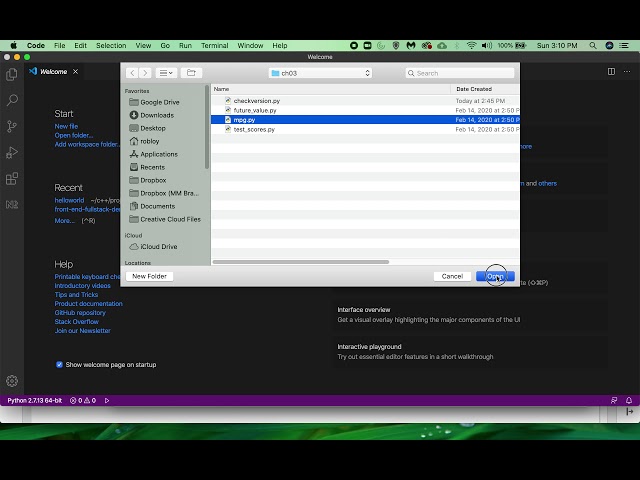
Task: Click the Cancel button in dialog
Action: click(452, 276)
